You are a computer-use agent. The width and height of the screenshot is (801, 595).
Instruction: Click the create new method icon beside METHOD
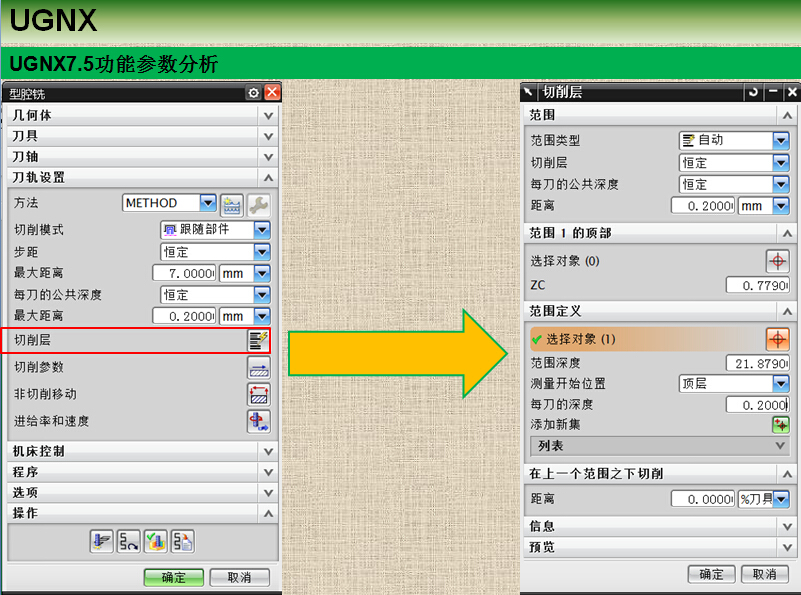(231, 205)
